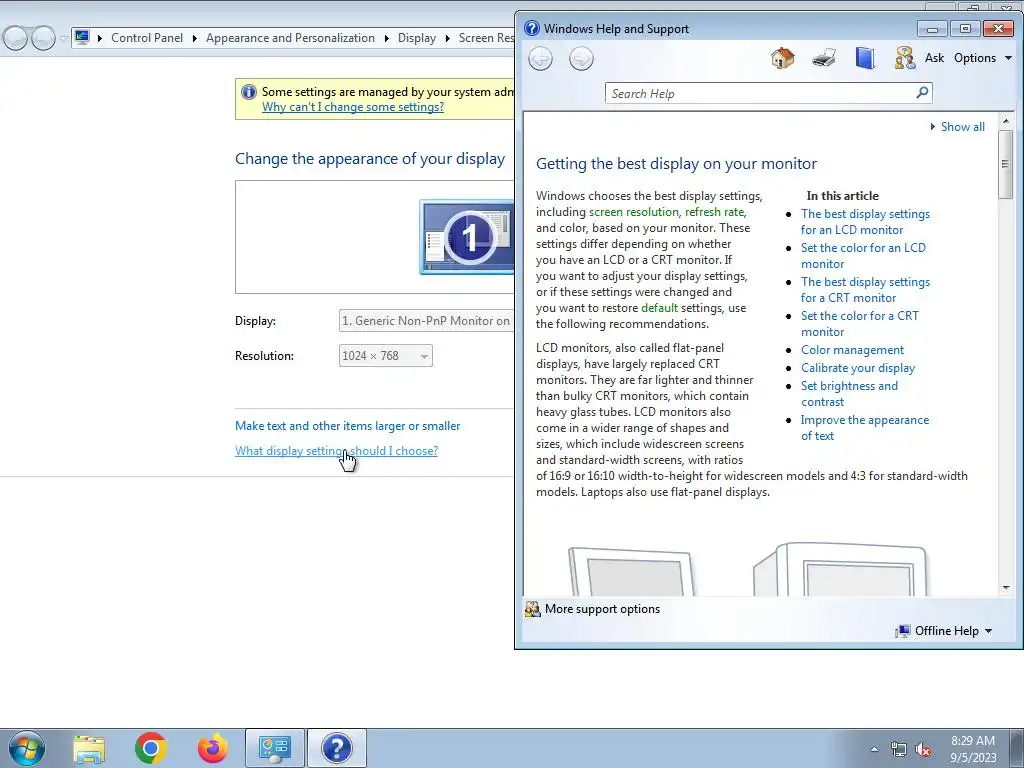The image size is (1024, 768).
Task: Expand arrow after Display breadcrumb
Action: pos(447,38)
